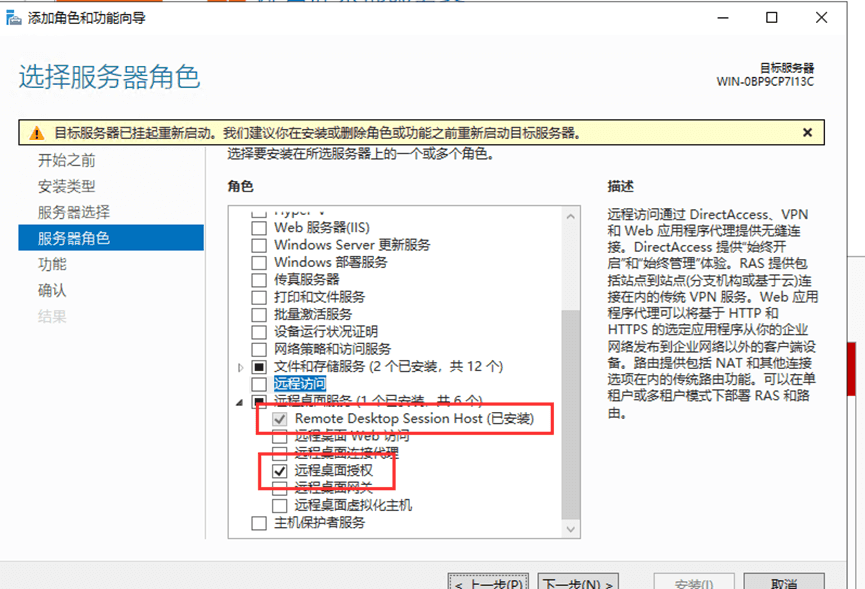Click the 下一步(N) button

click(x=578, y=583)
